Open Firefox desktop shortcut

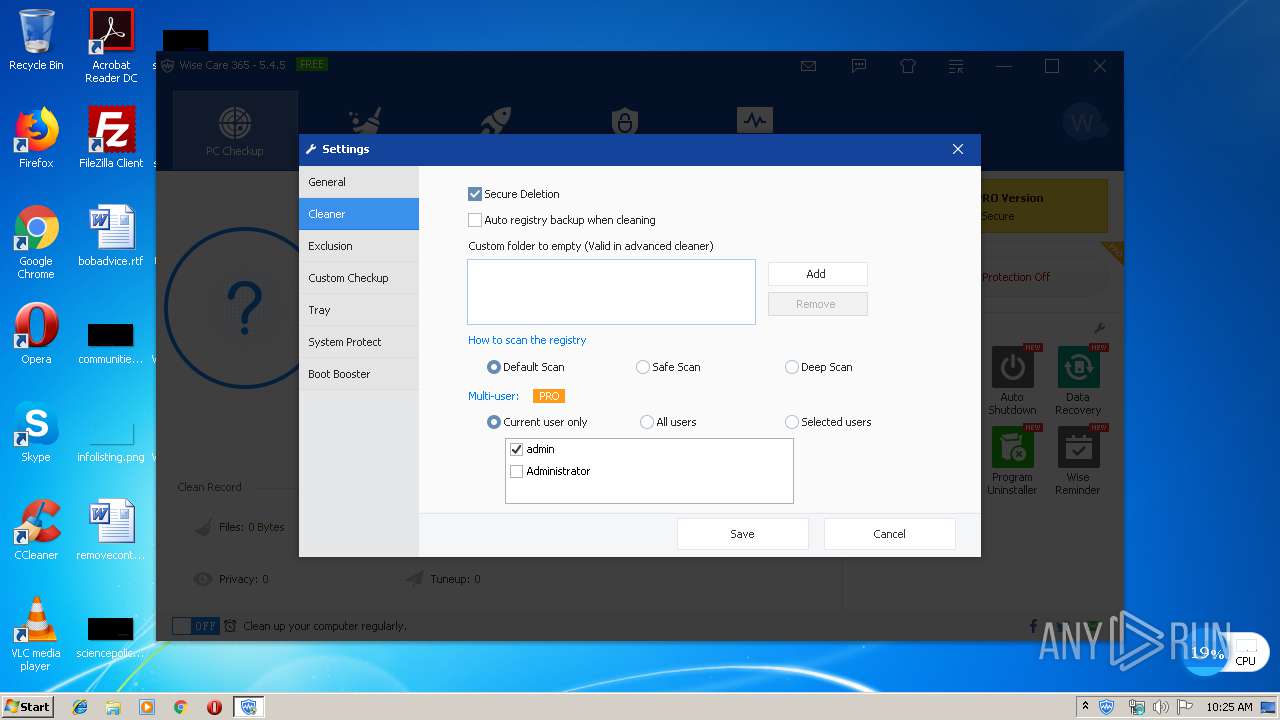pyautogui.click(x=36, y=138)
